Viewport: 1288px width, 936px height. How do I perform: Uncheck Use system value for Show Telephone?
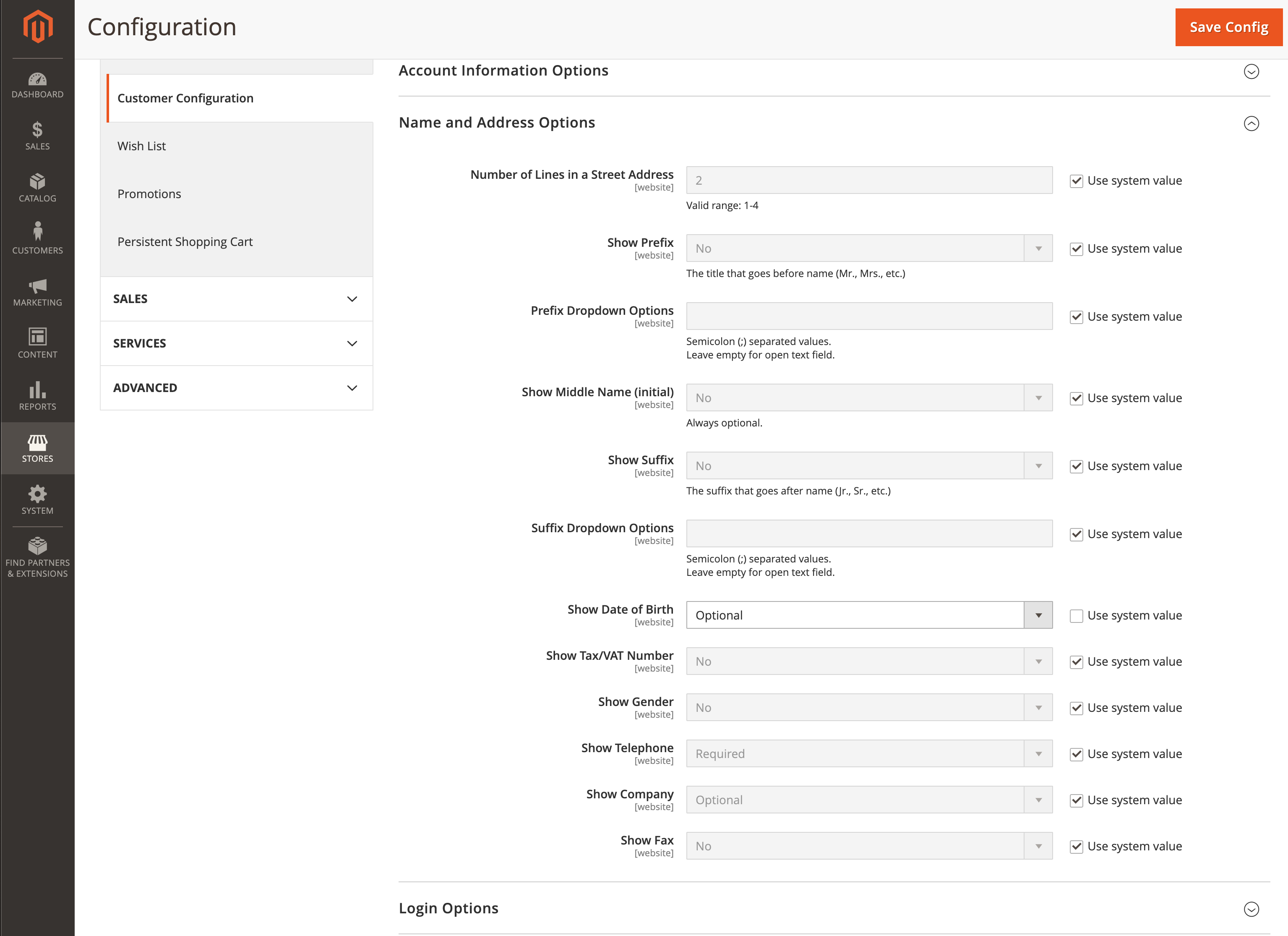1076,754
